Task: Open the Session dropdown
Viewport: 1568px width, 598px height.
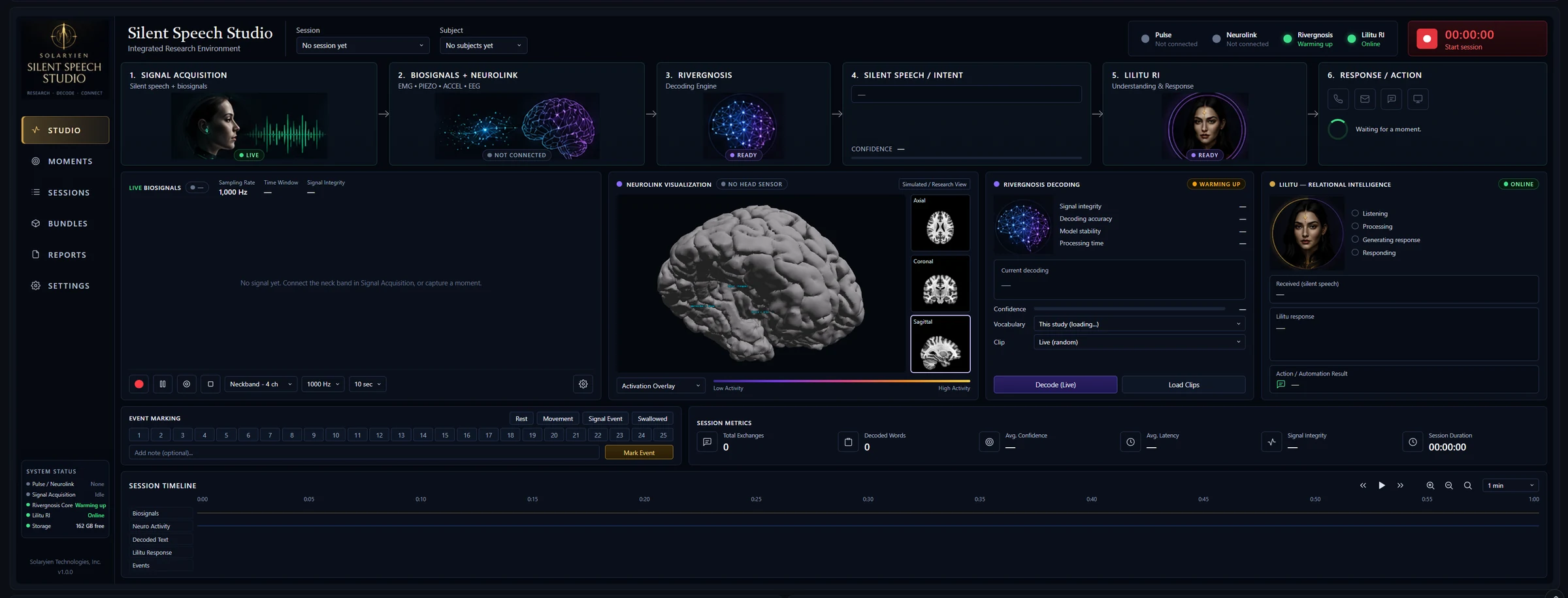Action: [x=363, y=45]
